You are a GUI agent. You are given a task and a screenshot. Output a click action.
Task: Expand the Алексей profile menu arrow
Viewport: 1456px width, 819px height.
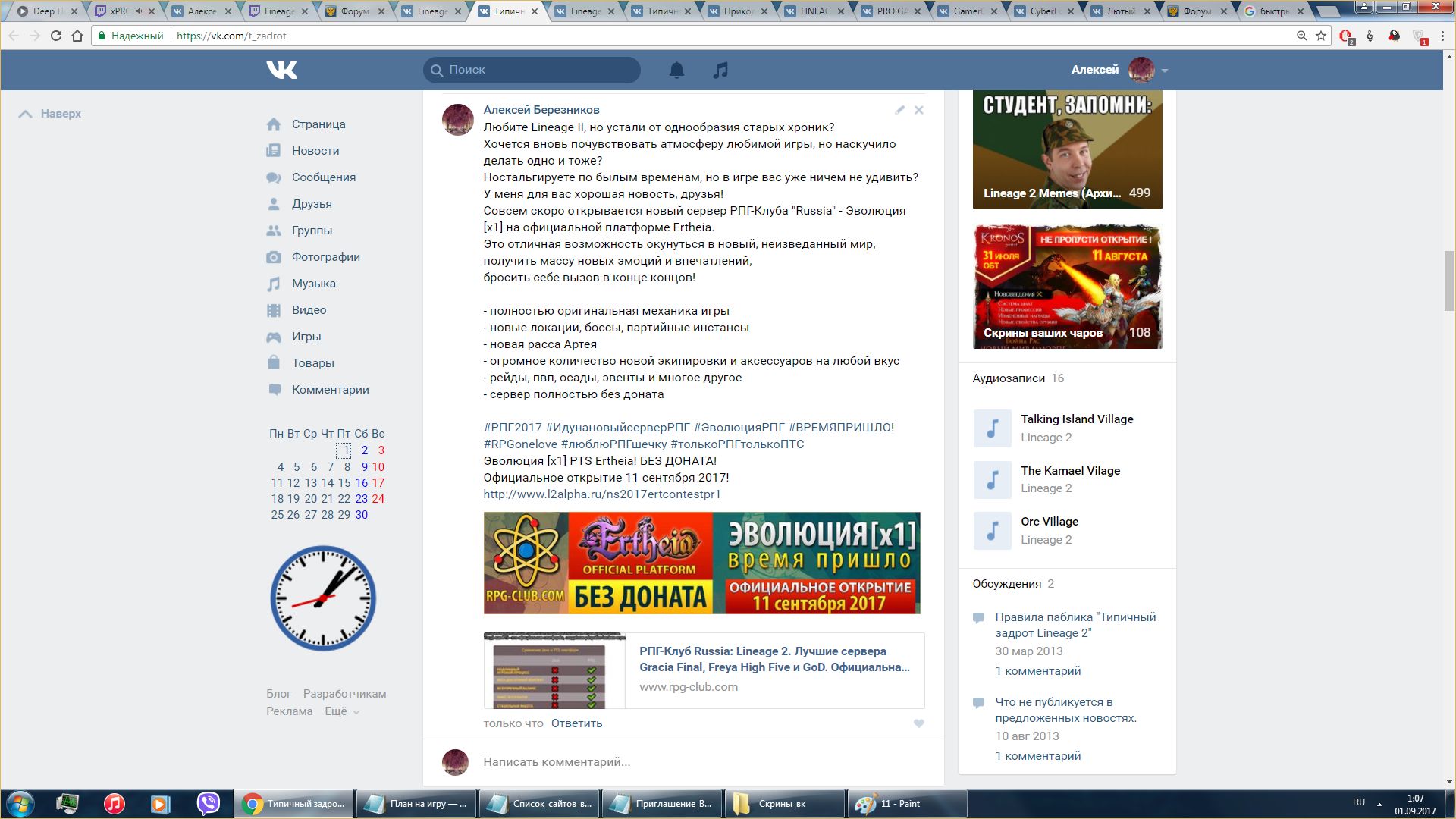(x=1165, y=71)
